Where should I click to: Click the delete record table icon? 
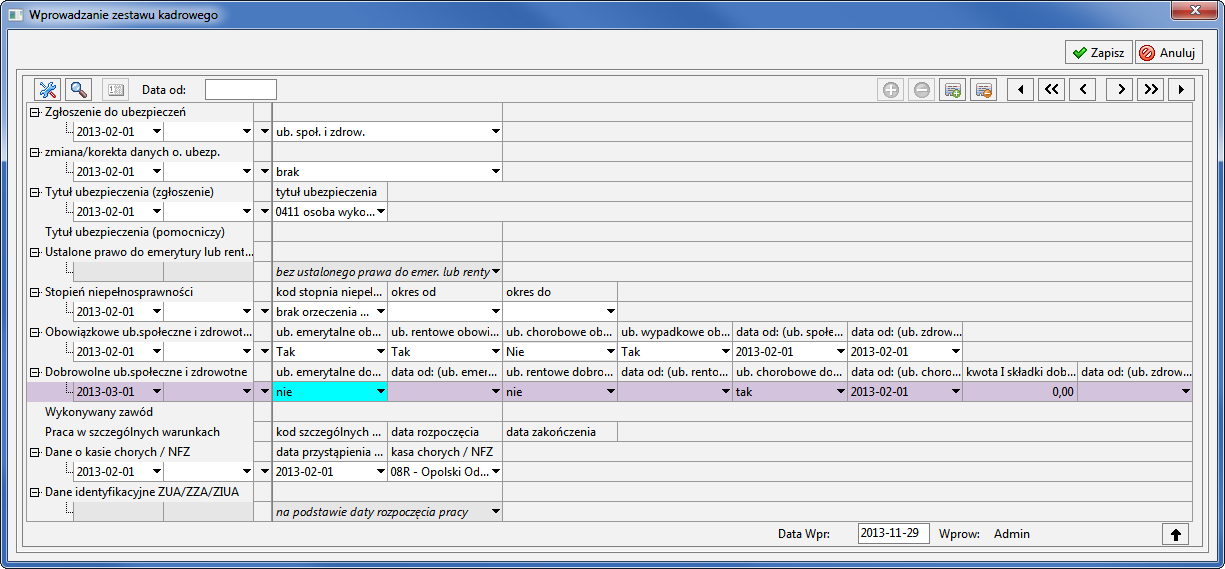coord(984,90)
